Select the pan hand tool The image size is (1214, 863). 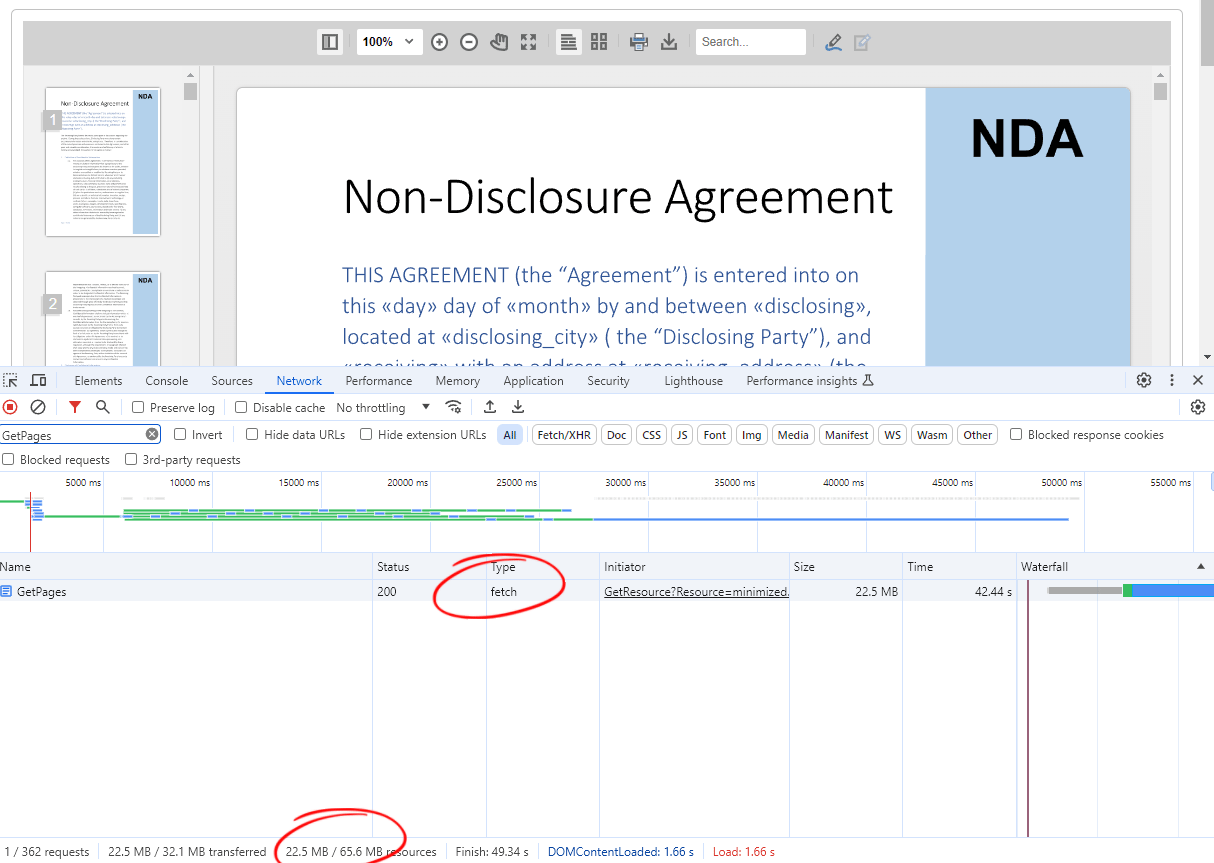[499, 42]
